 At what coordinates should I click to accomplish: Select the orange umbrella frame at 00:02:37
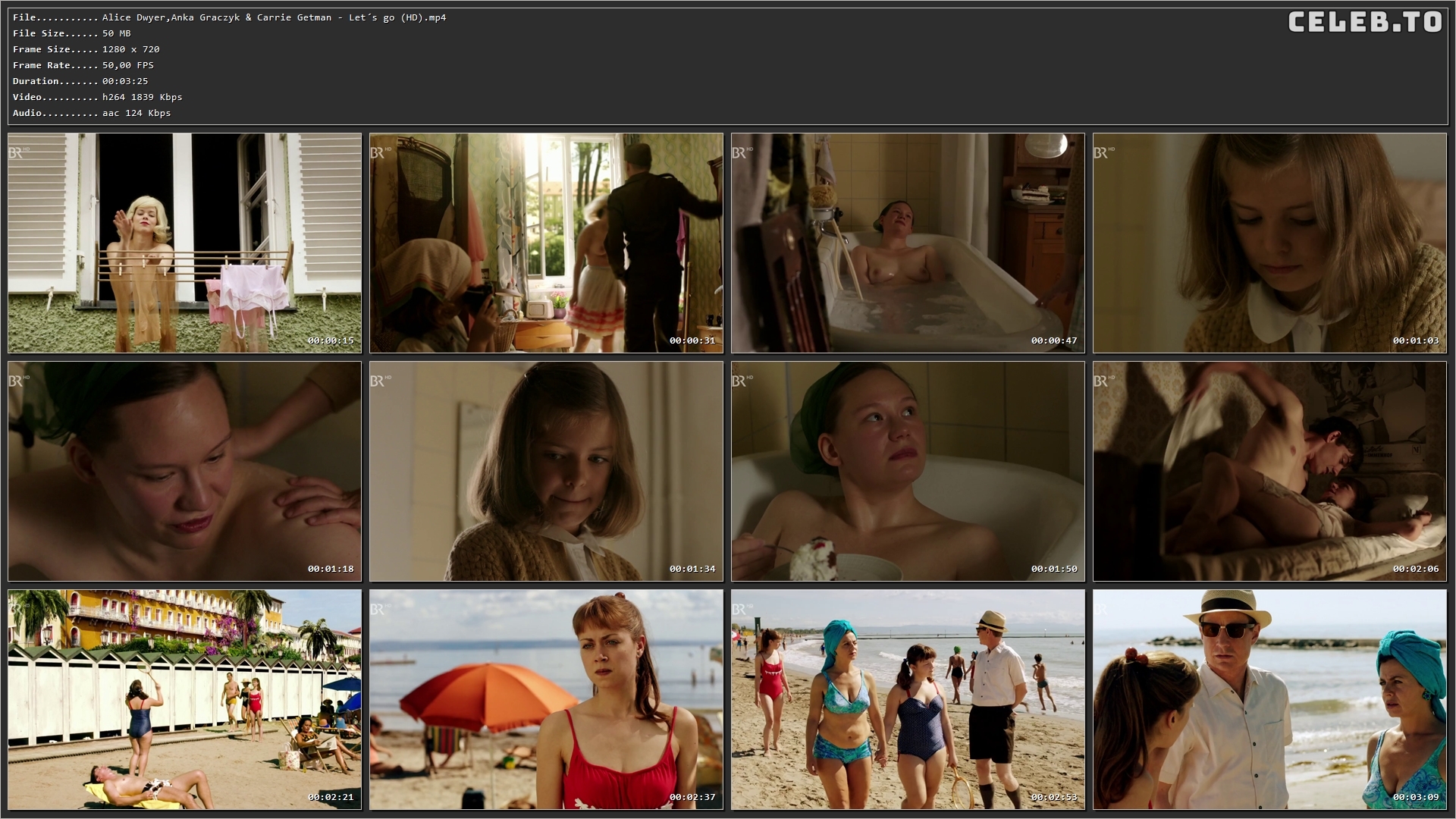tap(546, 699)
